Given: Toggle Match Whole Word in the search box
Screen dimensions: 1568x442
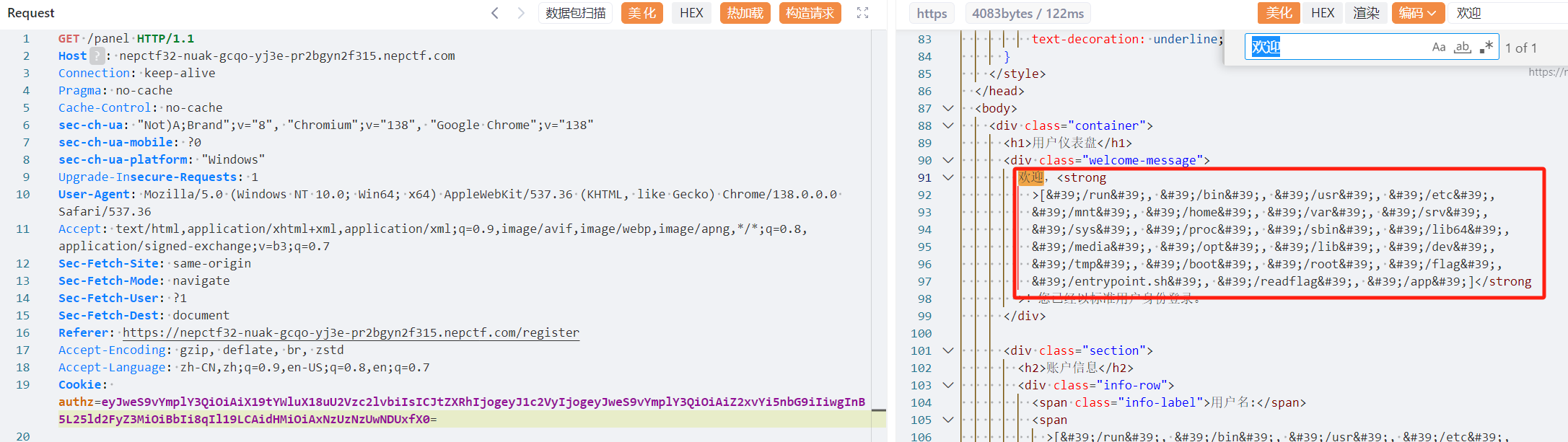Looking at the screenshot, I should (x=1463, y=48).
